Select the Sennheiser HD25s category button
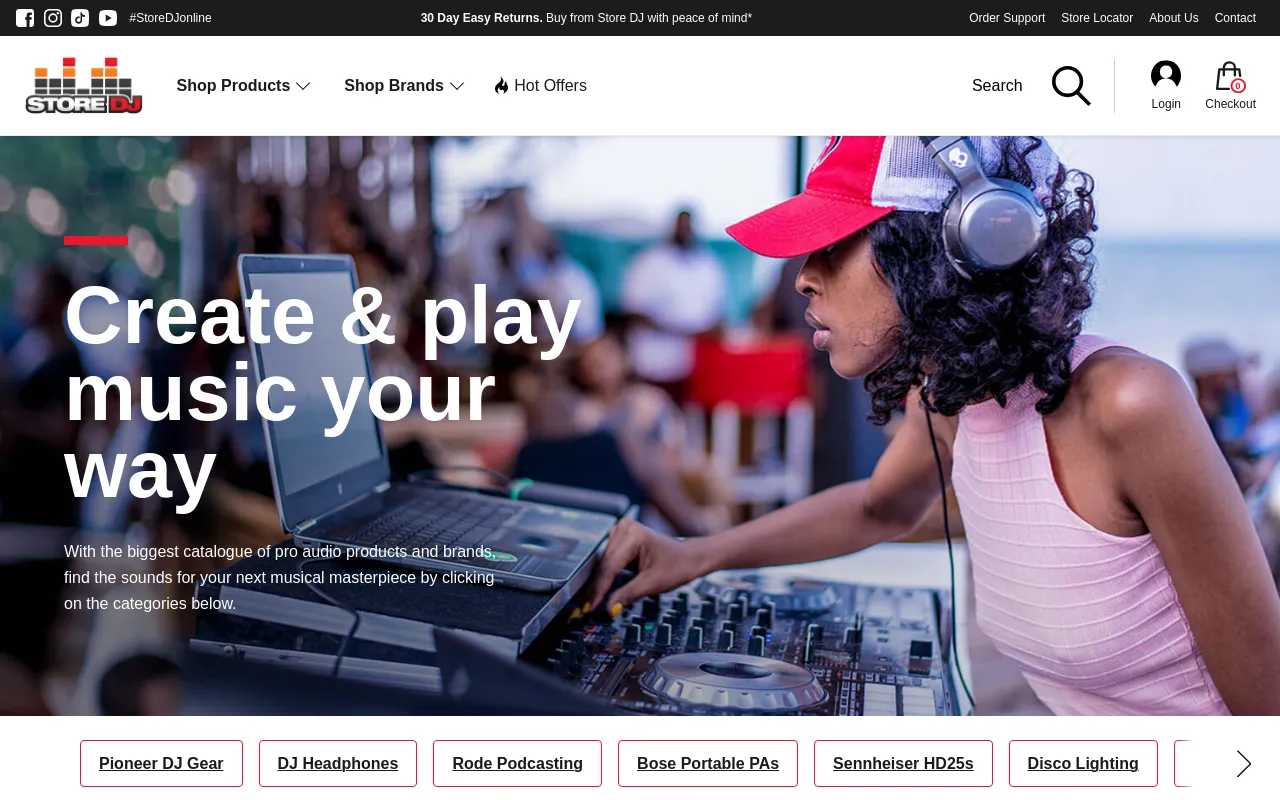The image size is (1280, 800). coord(903,764)
